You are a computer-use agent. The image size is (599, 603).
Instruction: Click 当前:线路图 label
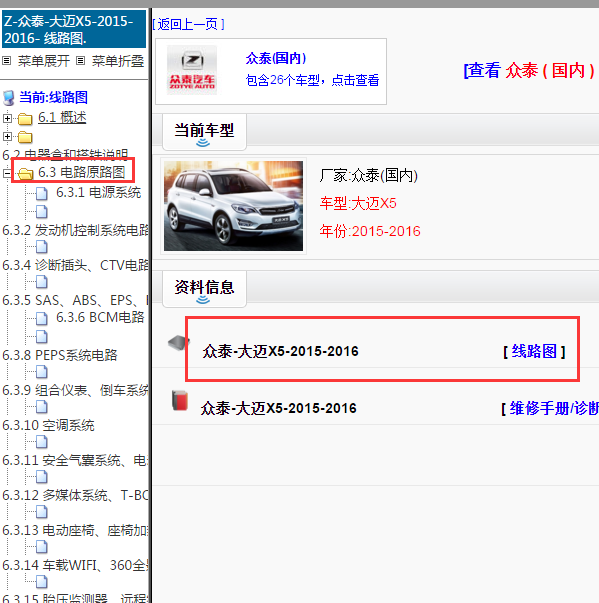(x=53, y=97)
